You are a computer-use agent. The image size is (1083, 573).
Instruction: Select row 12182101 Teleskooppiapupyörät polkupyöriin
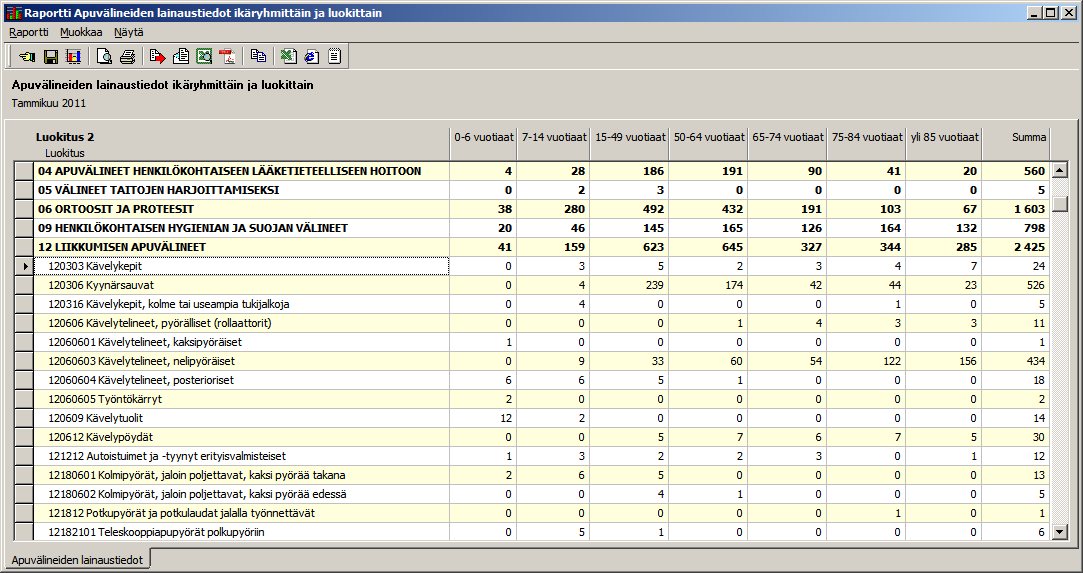coord(242,532)
